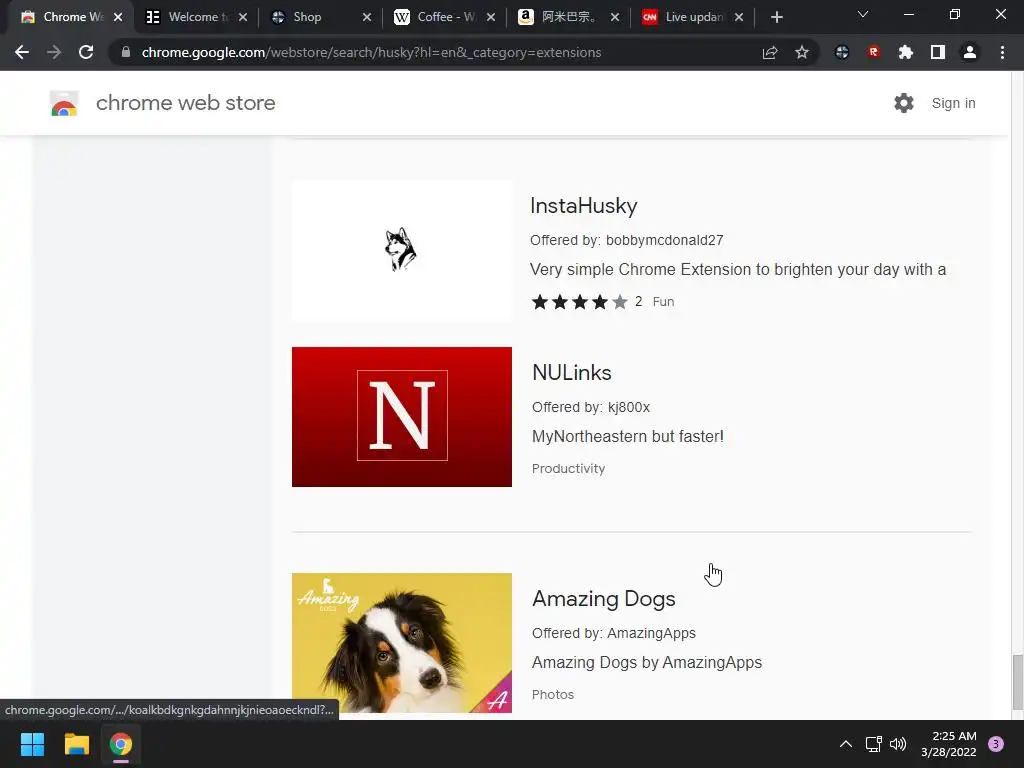1024x768 pixels.
Task: Close the Coffee Wikipedia tab
Action: coord(491,17)
